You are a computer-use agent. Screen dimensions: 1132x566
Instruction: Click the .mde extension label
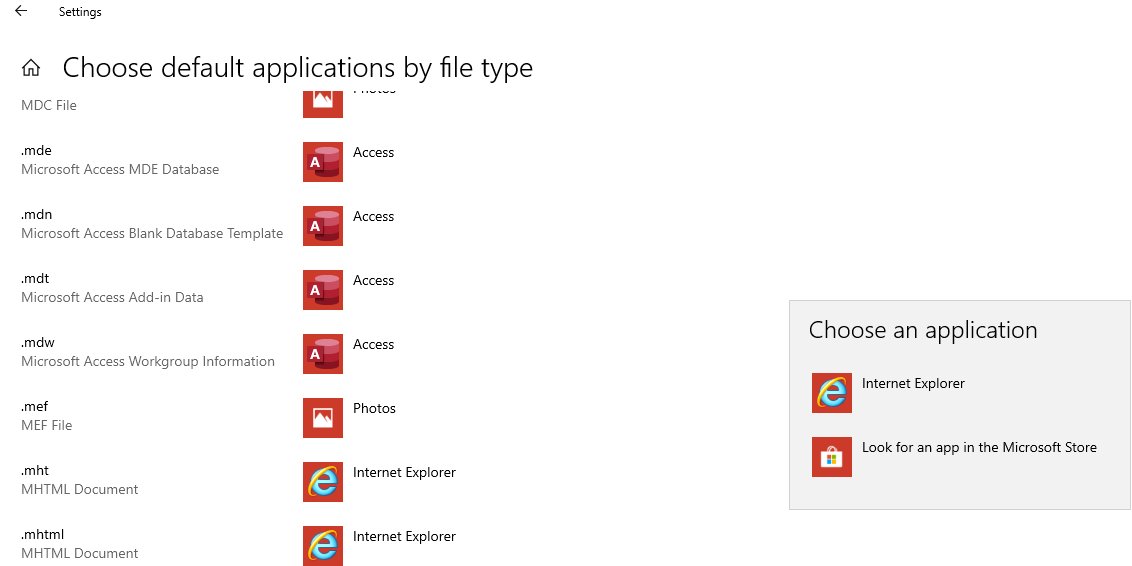[x=36, y=151]
